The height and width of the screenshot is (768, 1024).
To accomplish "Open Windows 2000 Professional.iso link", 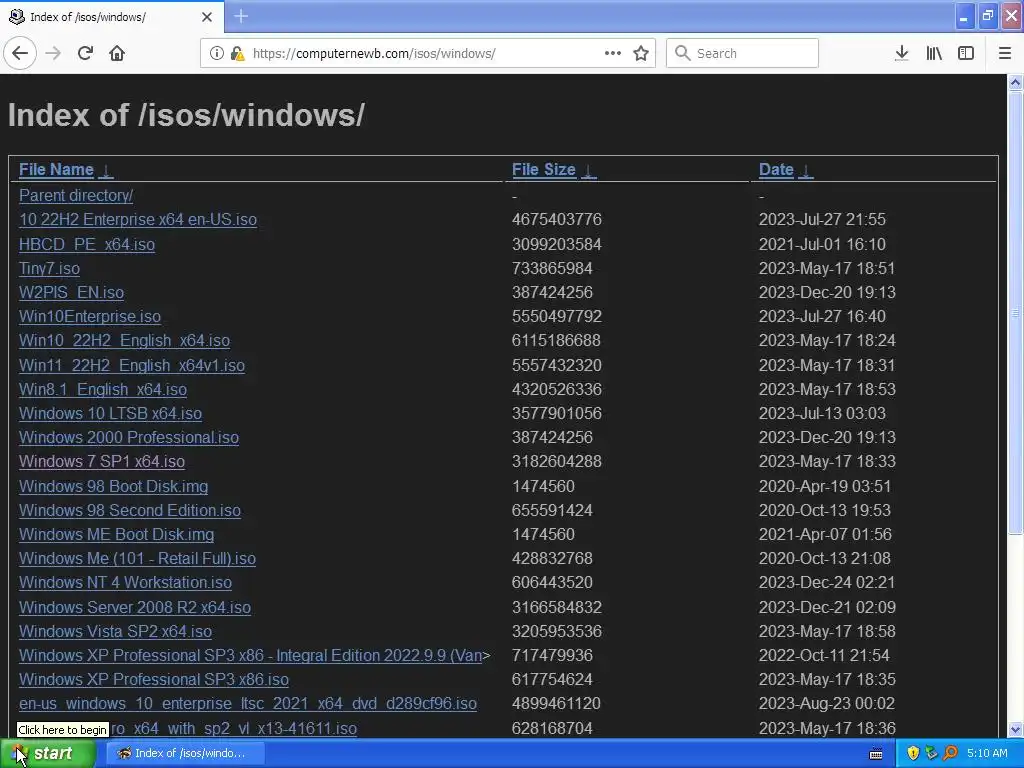I will tap(129, 438).
